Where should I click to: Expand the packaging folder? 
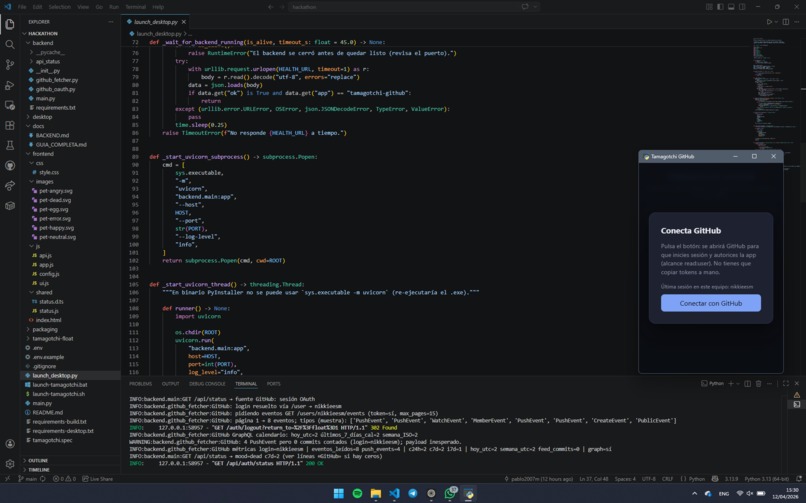point(45,329)
